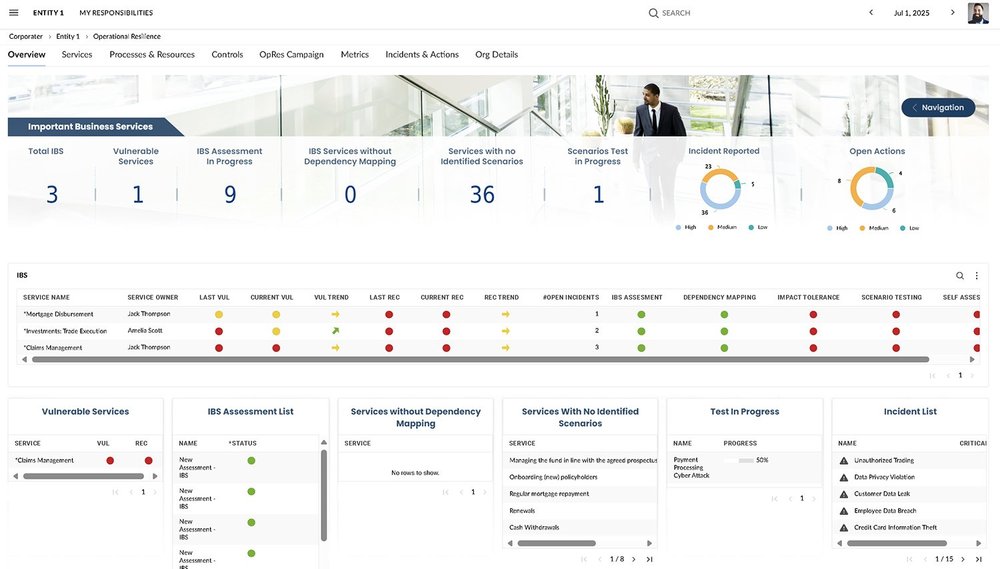Viewport: 1000px width, 569px height.
Task: Click Entity 1 in the breadcrumb
Action: click(x=68, y=36)
